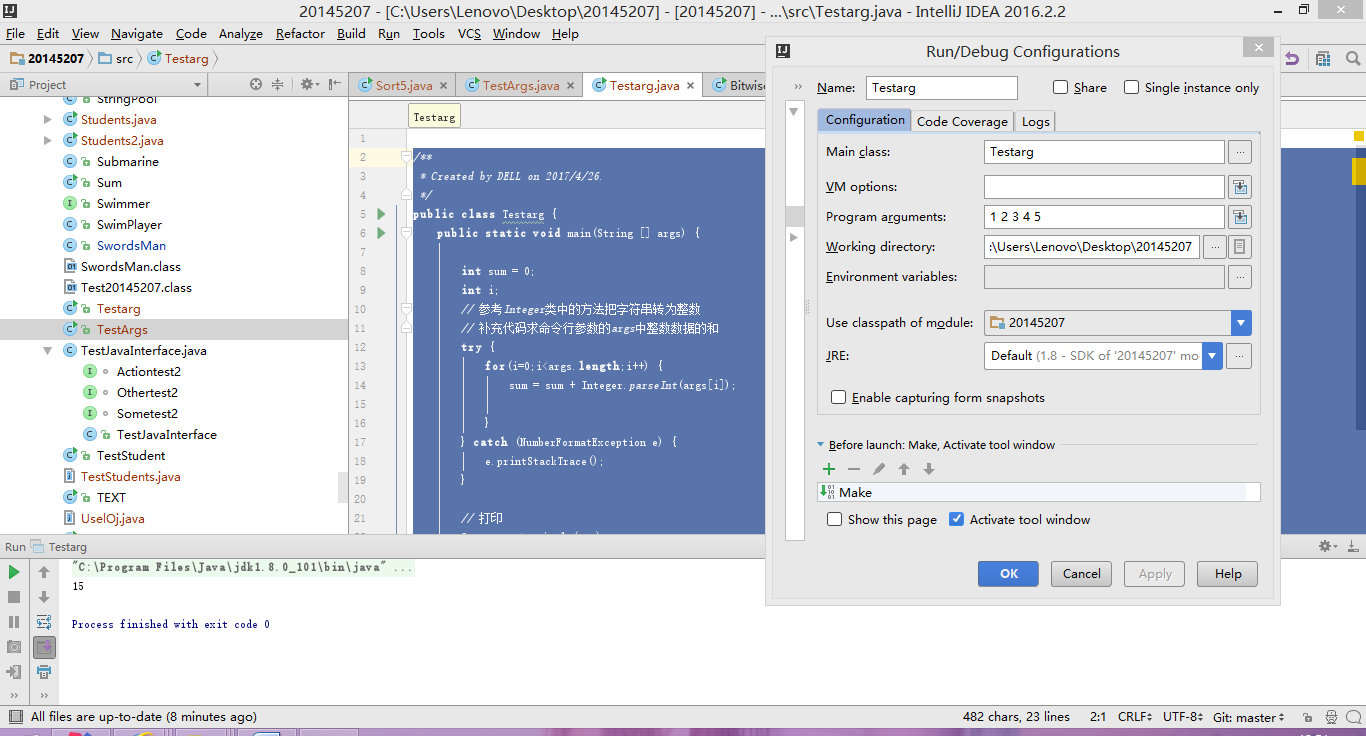Click OK in Run/Debug Configurations
Image resolution: width=1366 pixels, height=736 pixels.
(x=1009, y=574)
